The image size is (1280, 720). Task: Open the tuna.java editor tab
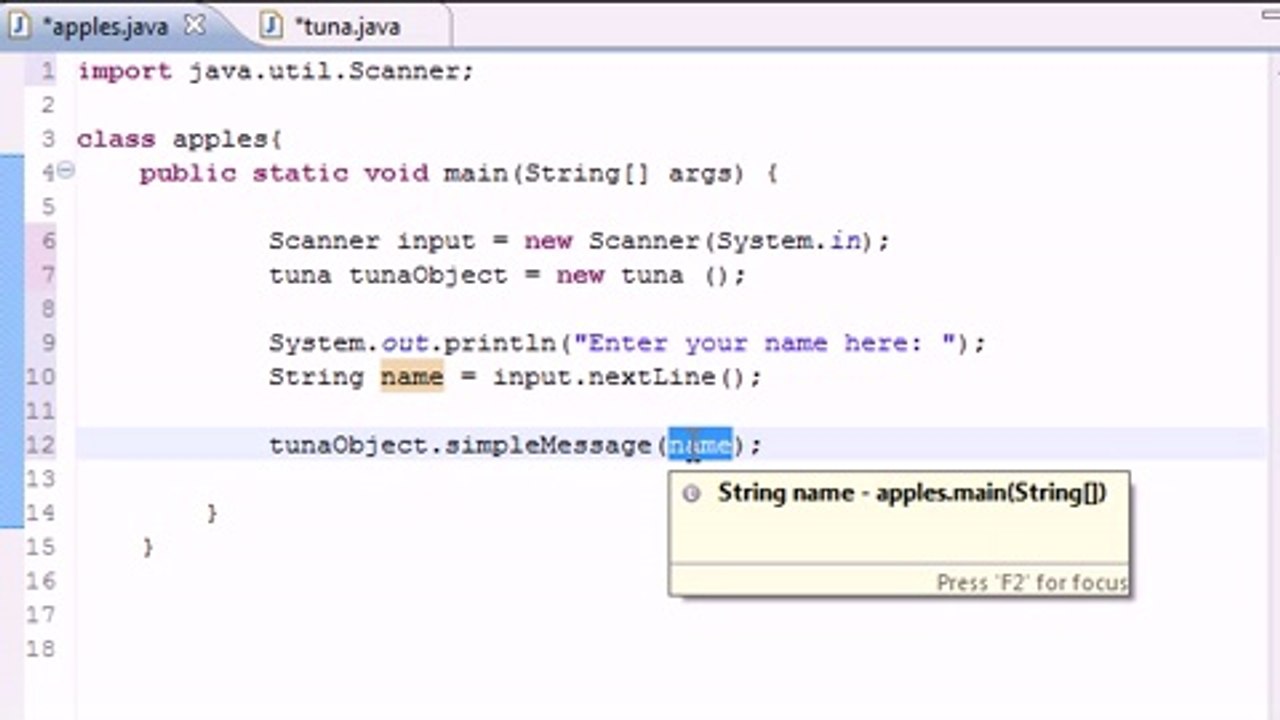[347, 27]
